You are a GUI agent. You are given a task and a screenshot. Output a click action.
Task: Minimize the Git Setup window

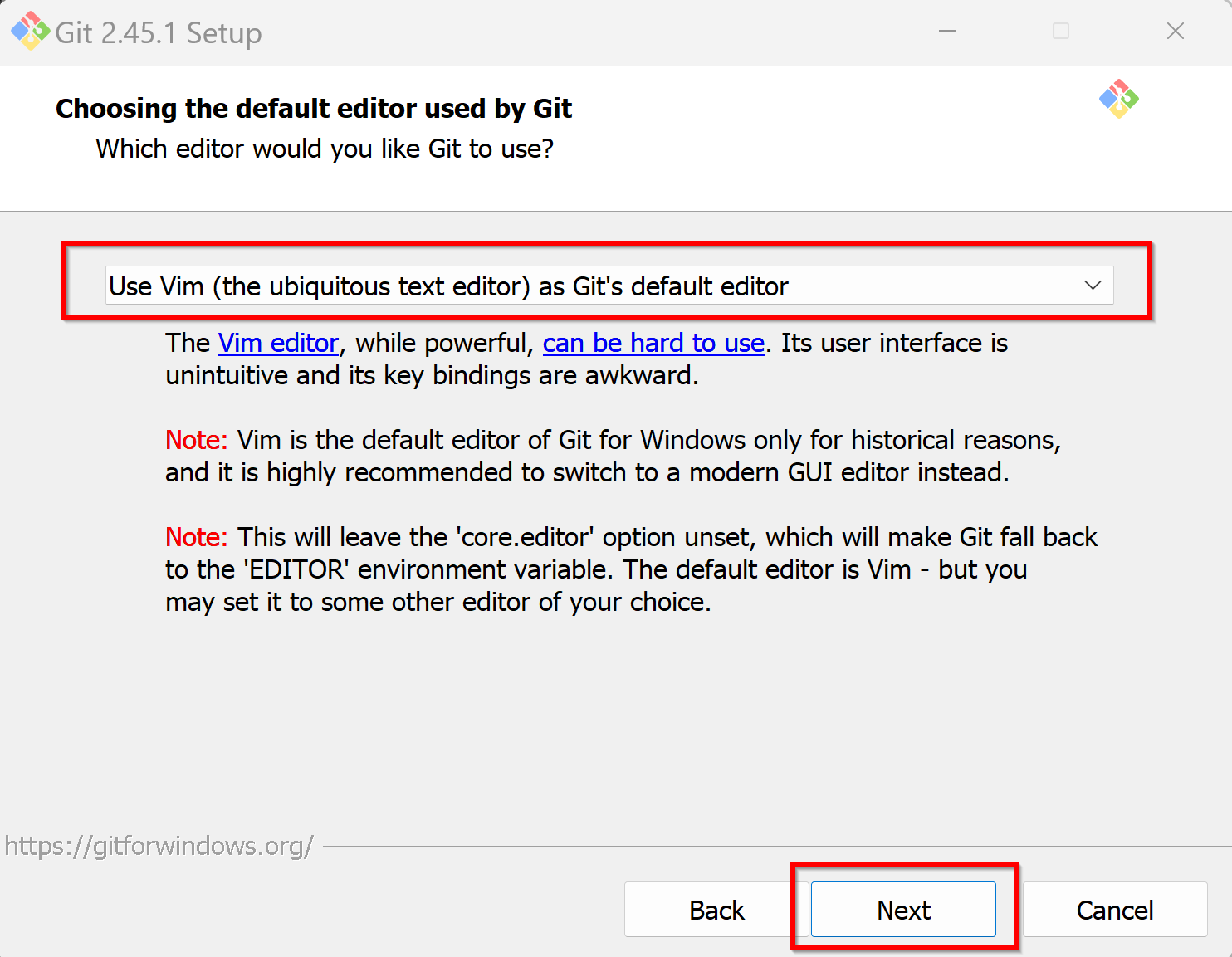click(947, 32)
